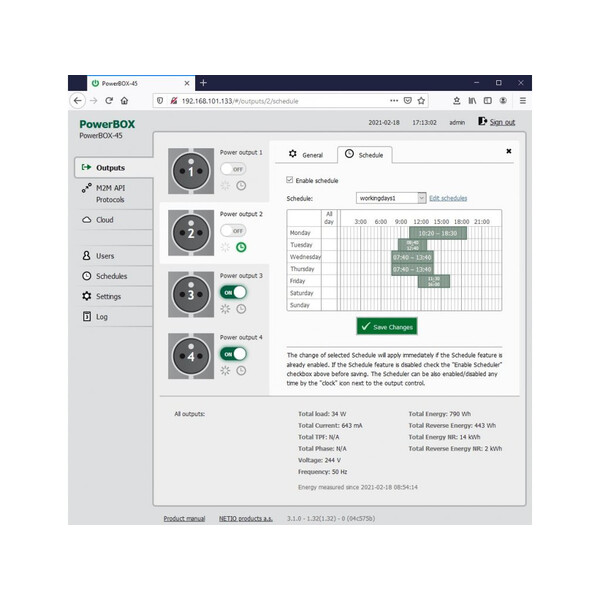The height and width of the screenshot is (600, 600).
Task: Turn on Power output 1
Action: pos(233,170)
